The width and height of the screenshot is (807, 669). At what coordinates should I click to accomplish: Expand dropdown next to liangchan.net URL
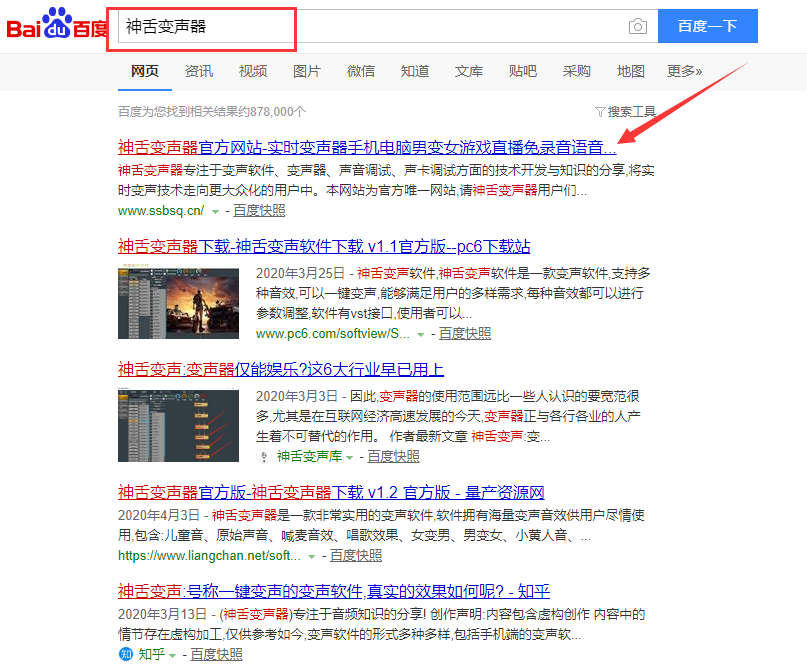[x=311, y=557]
